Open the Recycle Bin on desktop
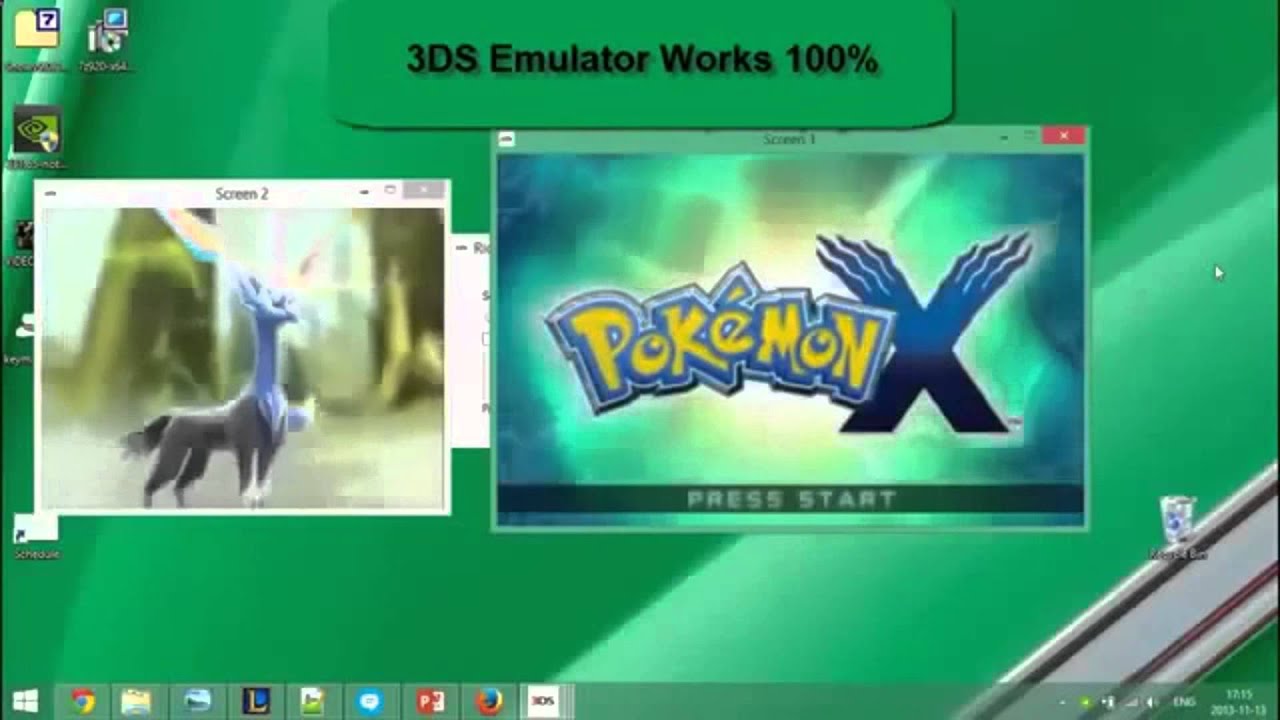The width and height of the screenshot is (1280, 720). pyautogui.click(x=1177, y=527)
